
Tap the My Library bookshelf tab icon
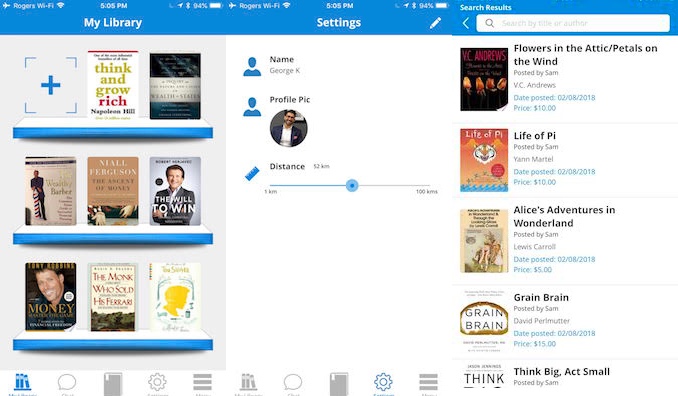[x=22, y=382]
